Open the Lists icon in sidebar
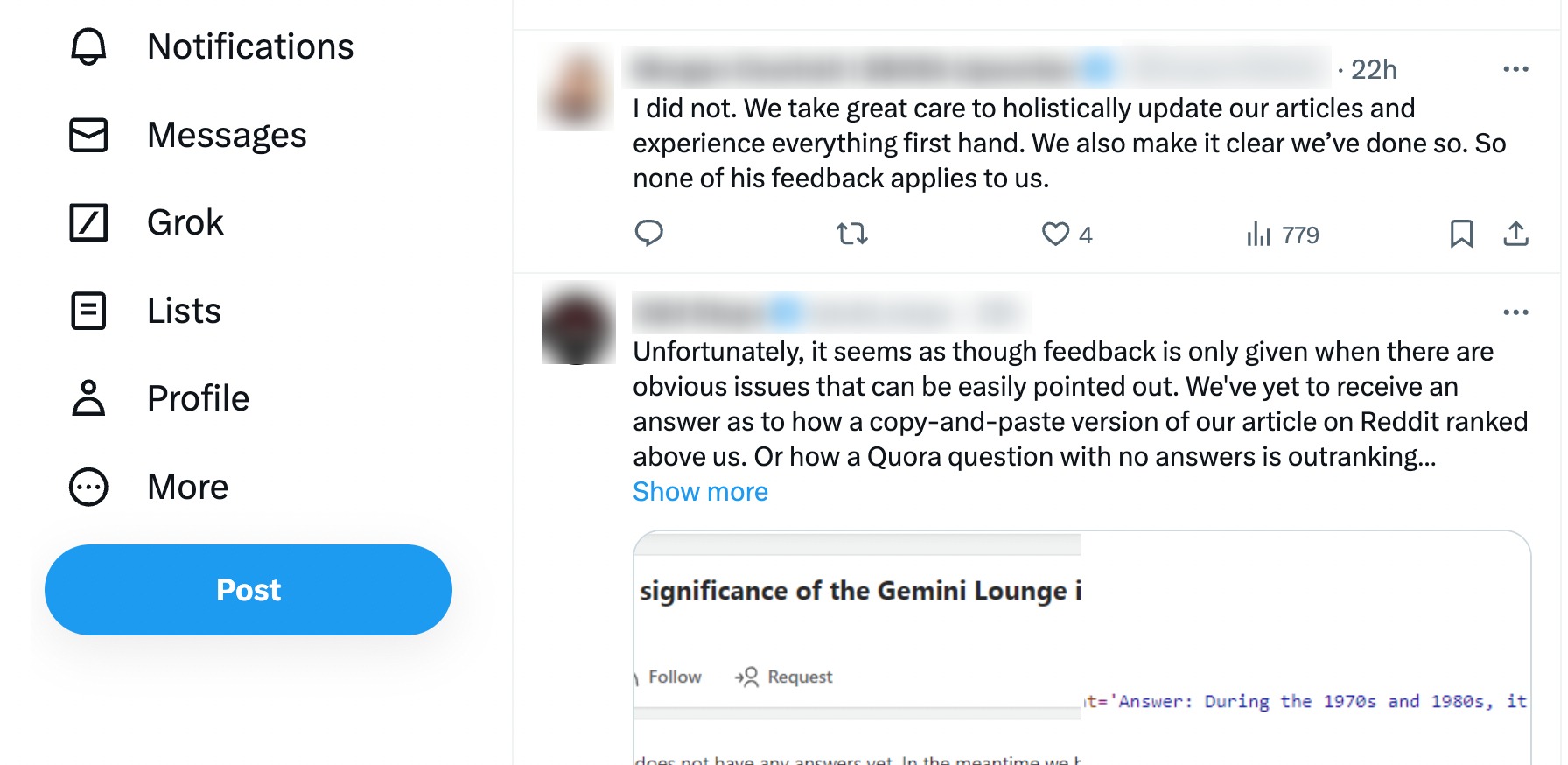 88,311
